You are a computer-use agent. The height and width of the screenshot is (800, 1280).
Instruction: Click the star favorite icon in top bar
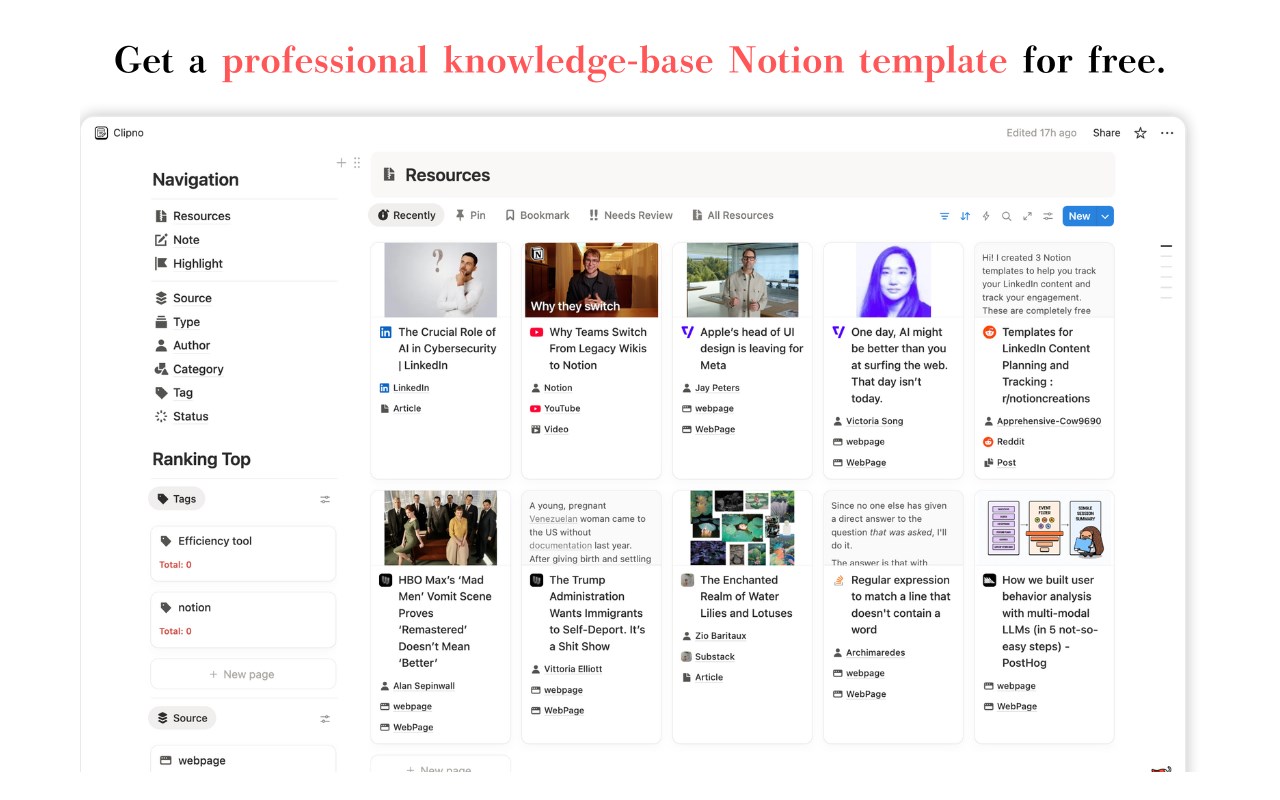pos(1140,133)
